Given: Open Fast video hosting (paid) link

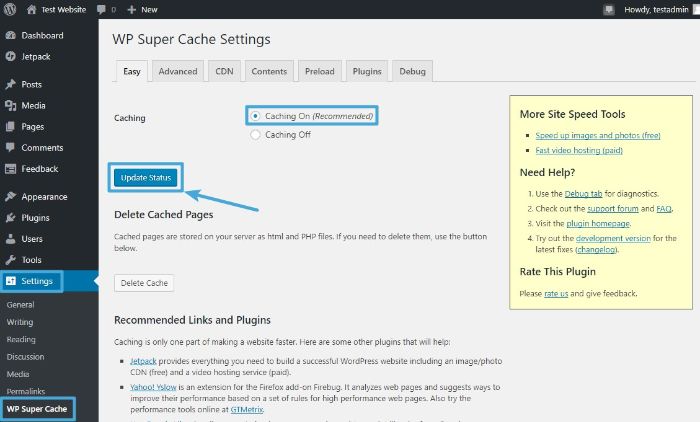Looking at the screenshot, I should point(579,150).
